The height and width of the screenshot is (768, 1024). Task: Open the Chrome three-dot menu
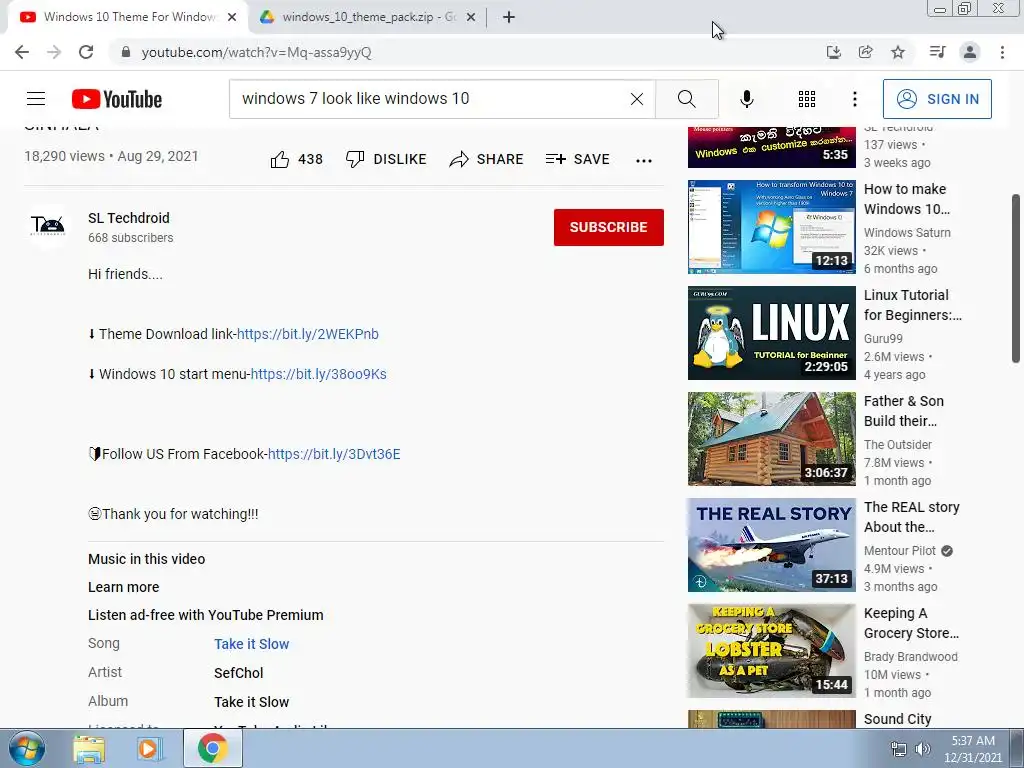pyautogui.click(x=1002, y=52)
